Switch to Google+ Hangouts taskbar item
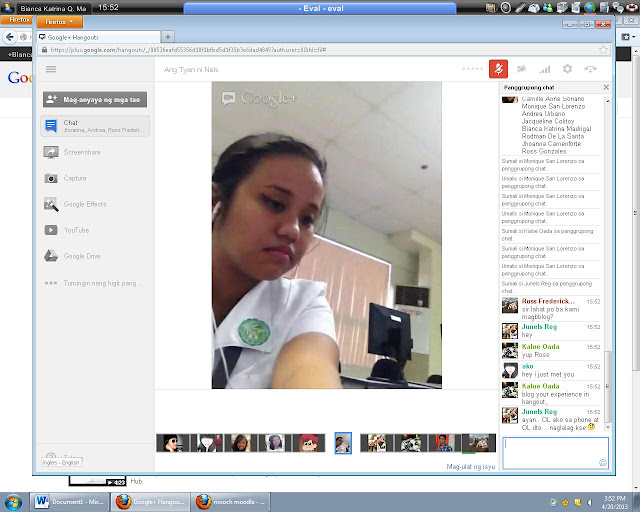Screen dimensions: 640x512 point(151,502)
